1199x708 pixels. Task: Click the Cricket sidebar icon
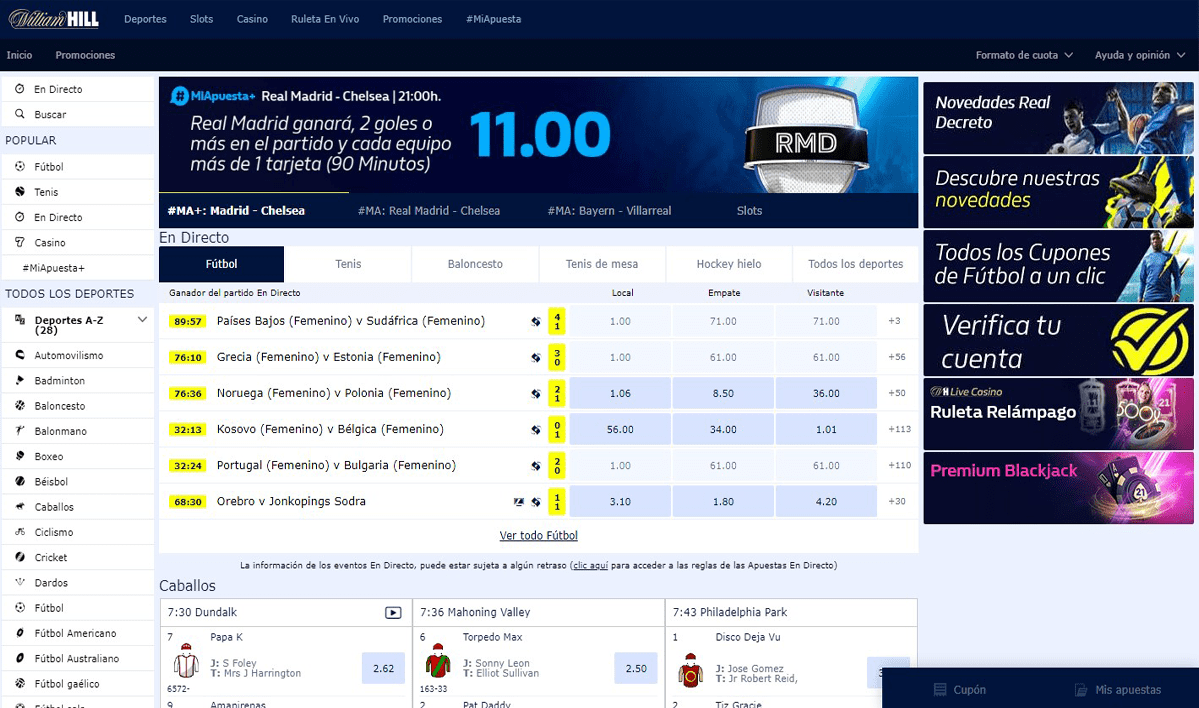coord(20,557)
